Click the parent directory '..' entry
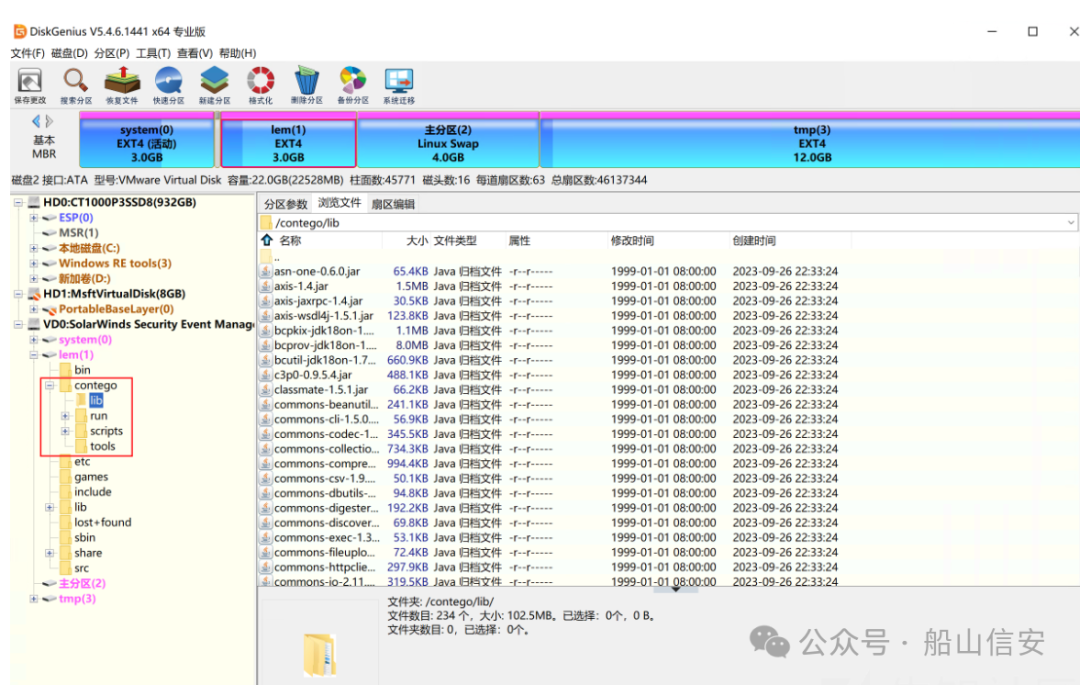The height and width of the screenshot is (685, 1080). tap(277, 257)
